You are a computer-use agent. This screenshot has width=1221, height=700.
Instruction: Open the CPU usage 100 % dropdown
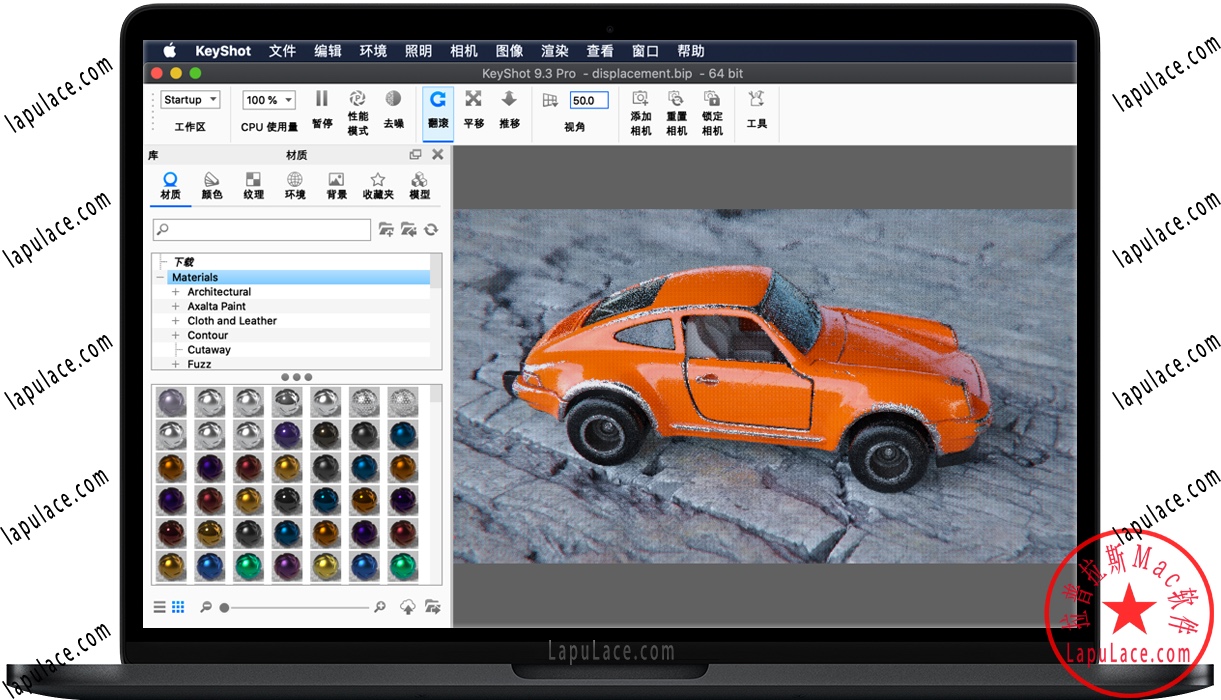click(x=269, y=100)
